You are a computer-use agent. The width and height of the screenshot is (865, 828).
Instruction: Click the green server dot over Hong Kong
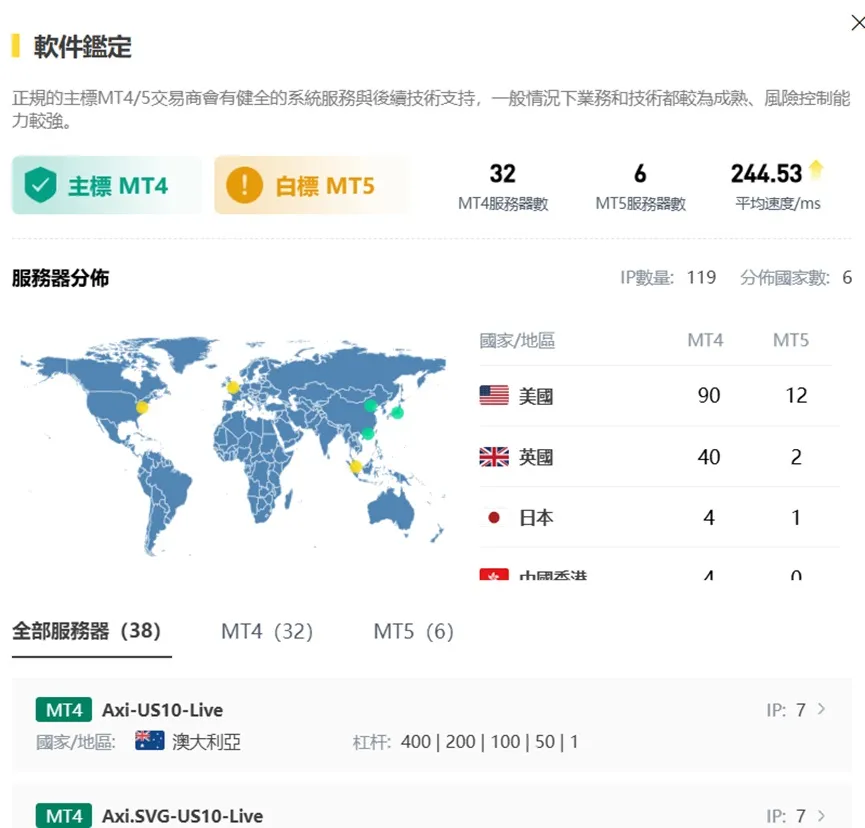[367, 434]
